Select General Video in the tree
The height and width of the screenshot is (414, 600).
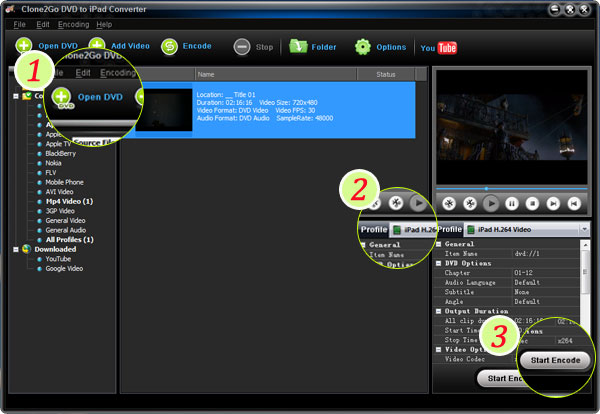(x=65, y=221)
